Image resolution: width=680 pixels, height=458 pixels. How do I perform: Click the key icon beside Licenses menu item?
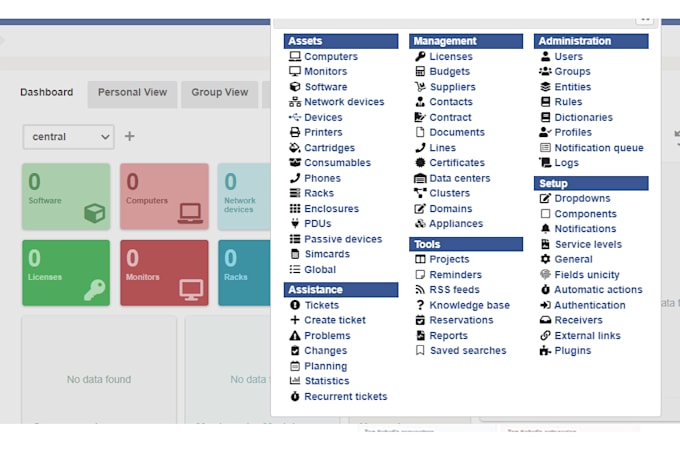pos(420,57)
